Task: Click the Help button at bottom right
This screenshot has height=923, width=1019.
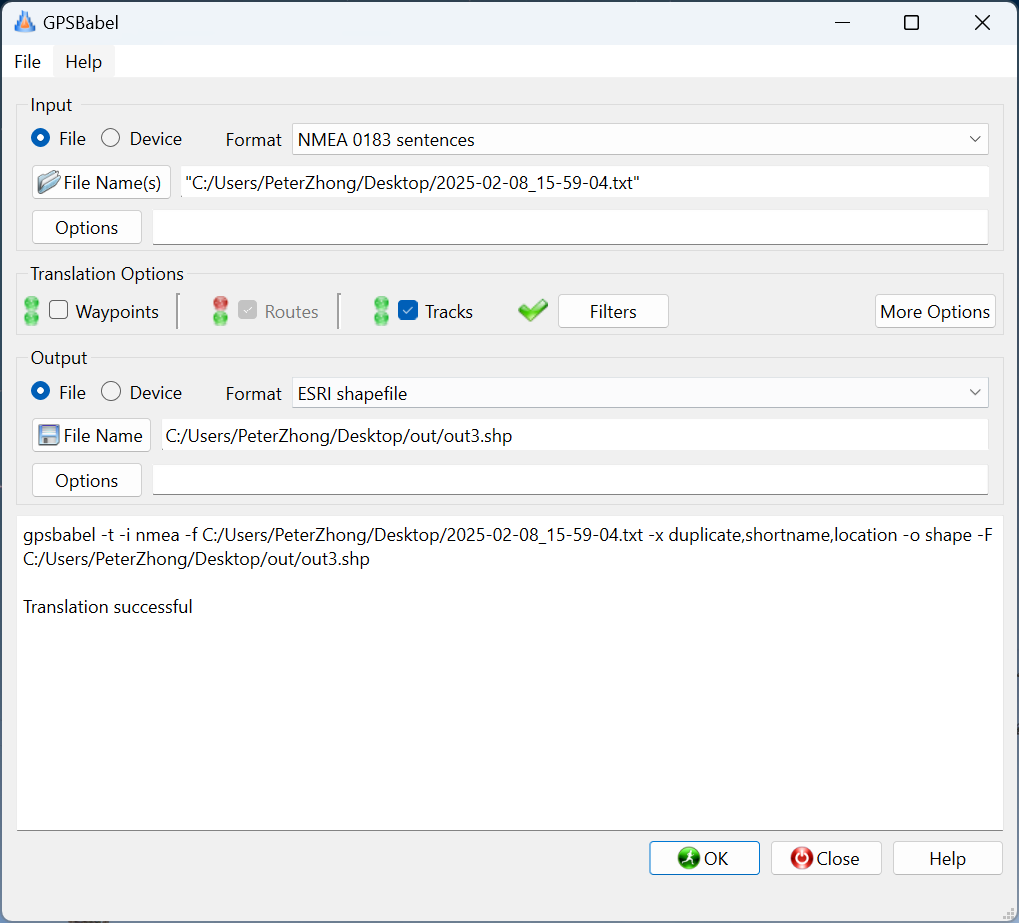Action: tap(948, 858)
